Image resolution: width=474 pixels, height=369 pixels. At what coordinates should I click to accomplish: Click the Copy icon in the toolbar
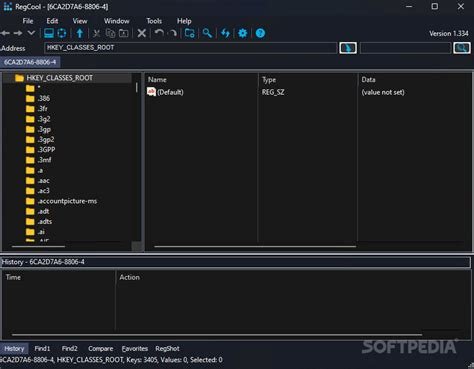point(110,33)
